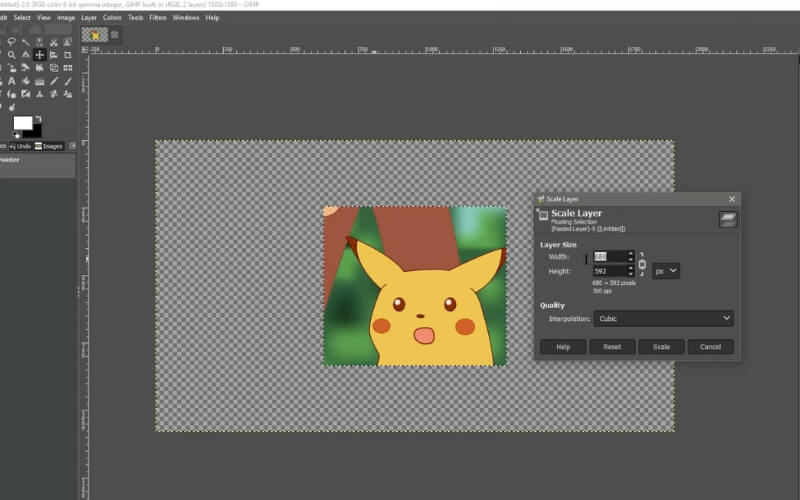Open the Filters menu
800x500 pixels.
click(158, 17)
